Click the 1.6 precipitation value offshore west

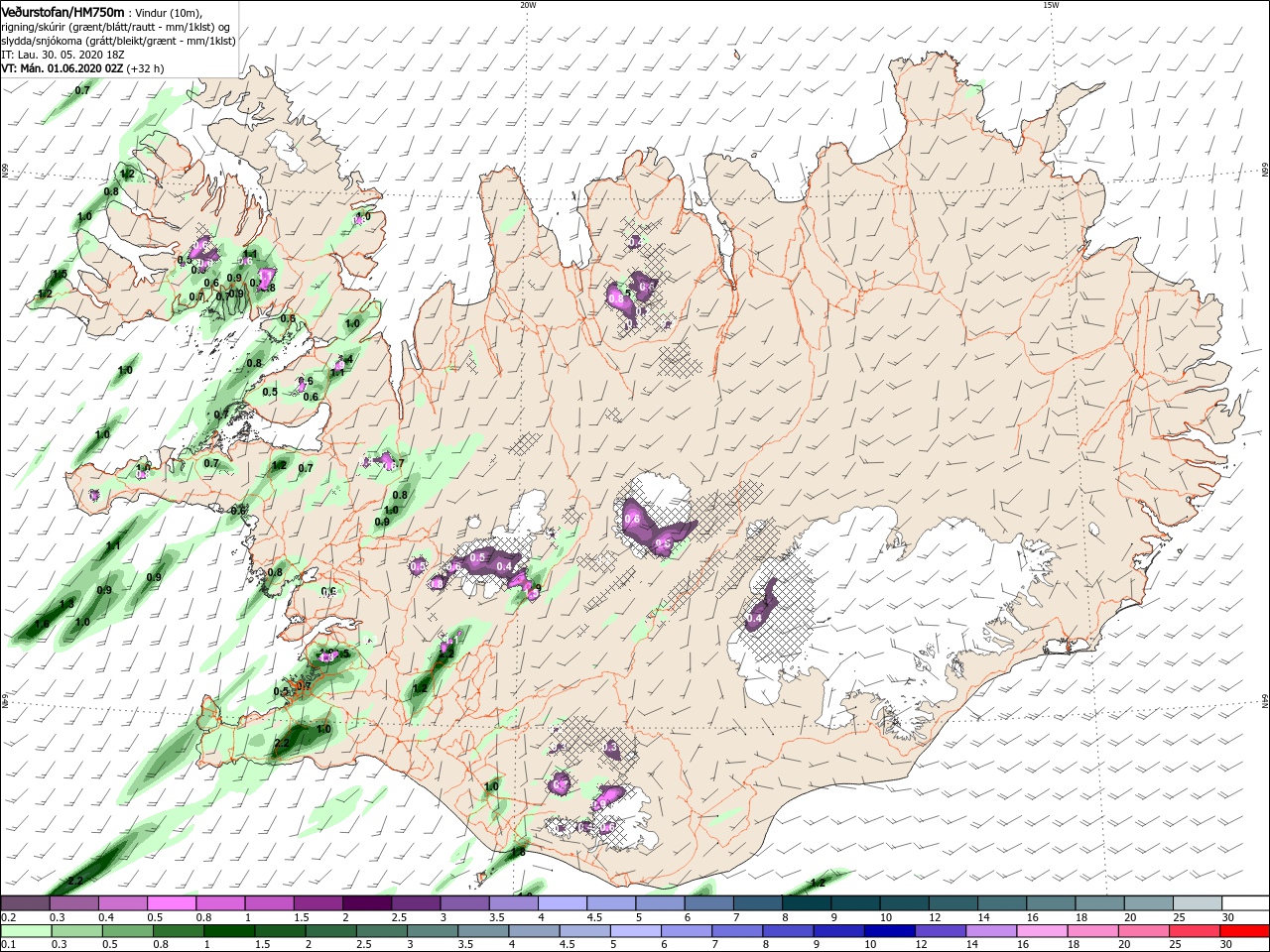pyautogui.click(x=42, y=624)
